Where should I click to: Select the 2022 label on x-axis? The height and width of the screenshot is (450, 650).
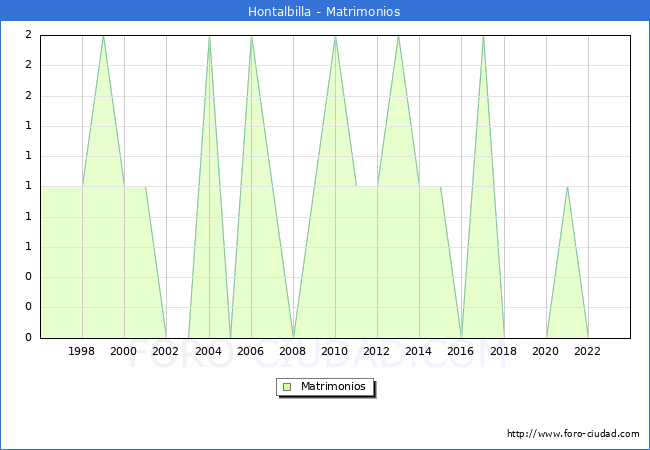coord(588,351)
